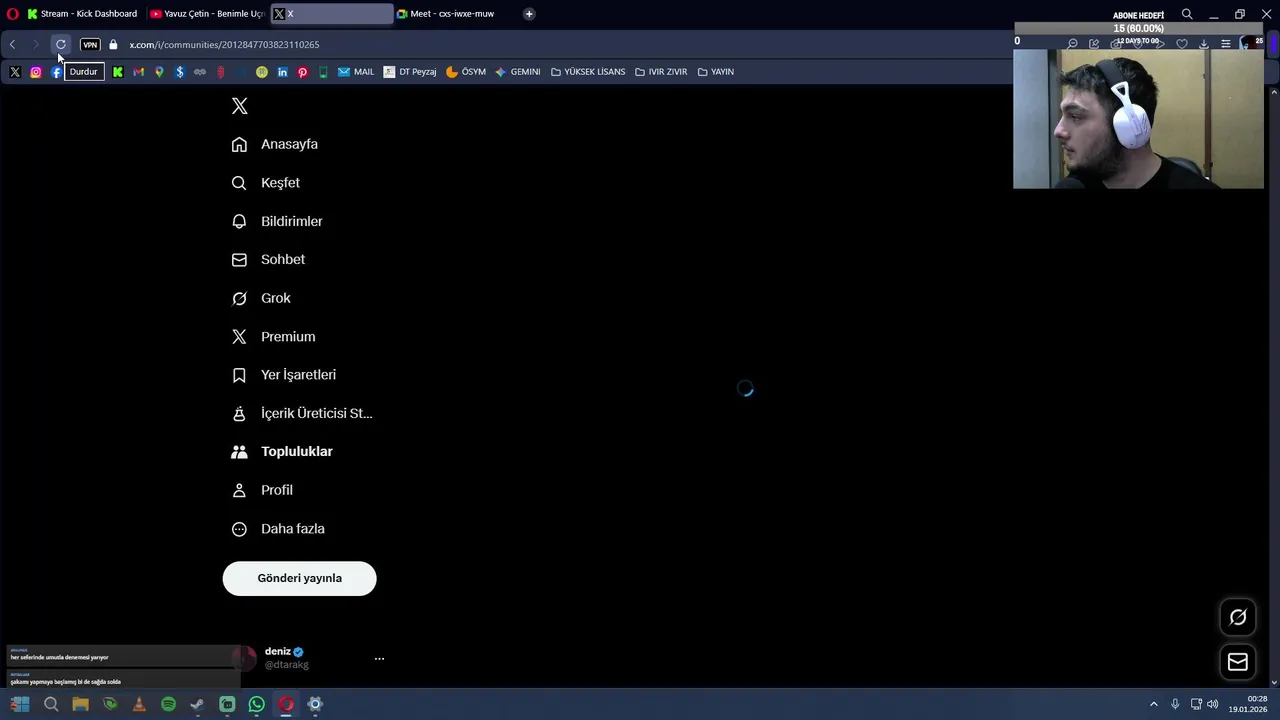Open Steam from the taskbar
Viewport: 1280px width, 720px height.
tap(198, 705)
